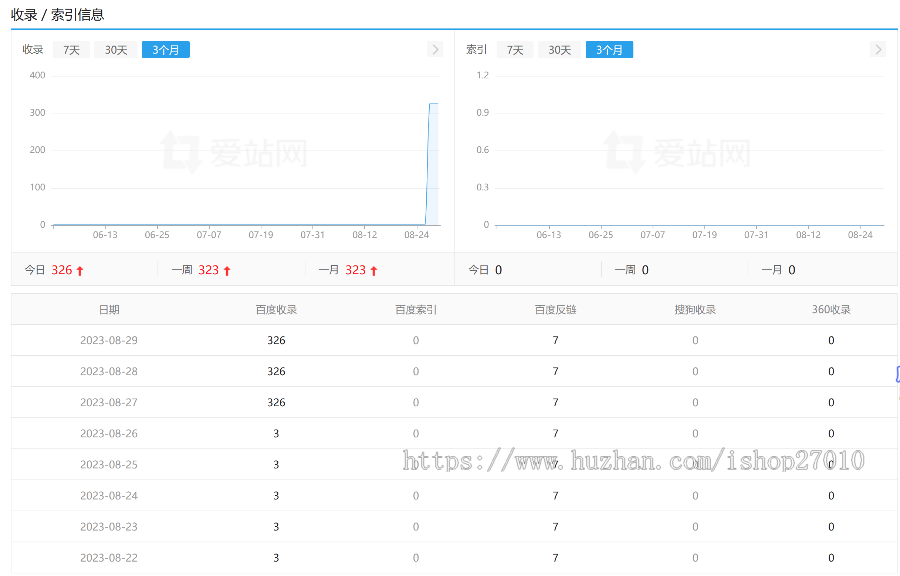Click 百度收录 value 326 for 2023-08-27
The height and width of the screenshot is (576, 900).
coord(276,402)
